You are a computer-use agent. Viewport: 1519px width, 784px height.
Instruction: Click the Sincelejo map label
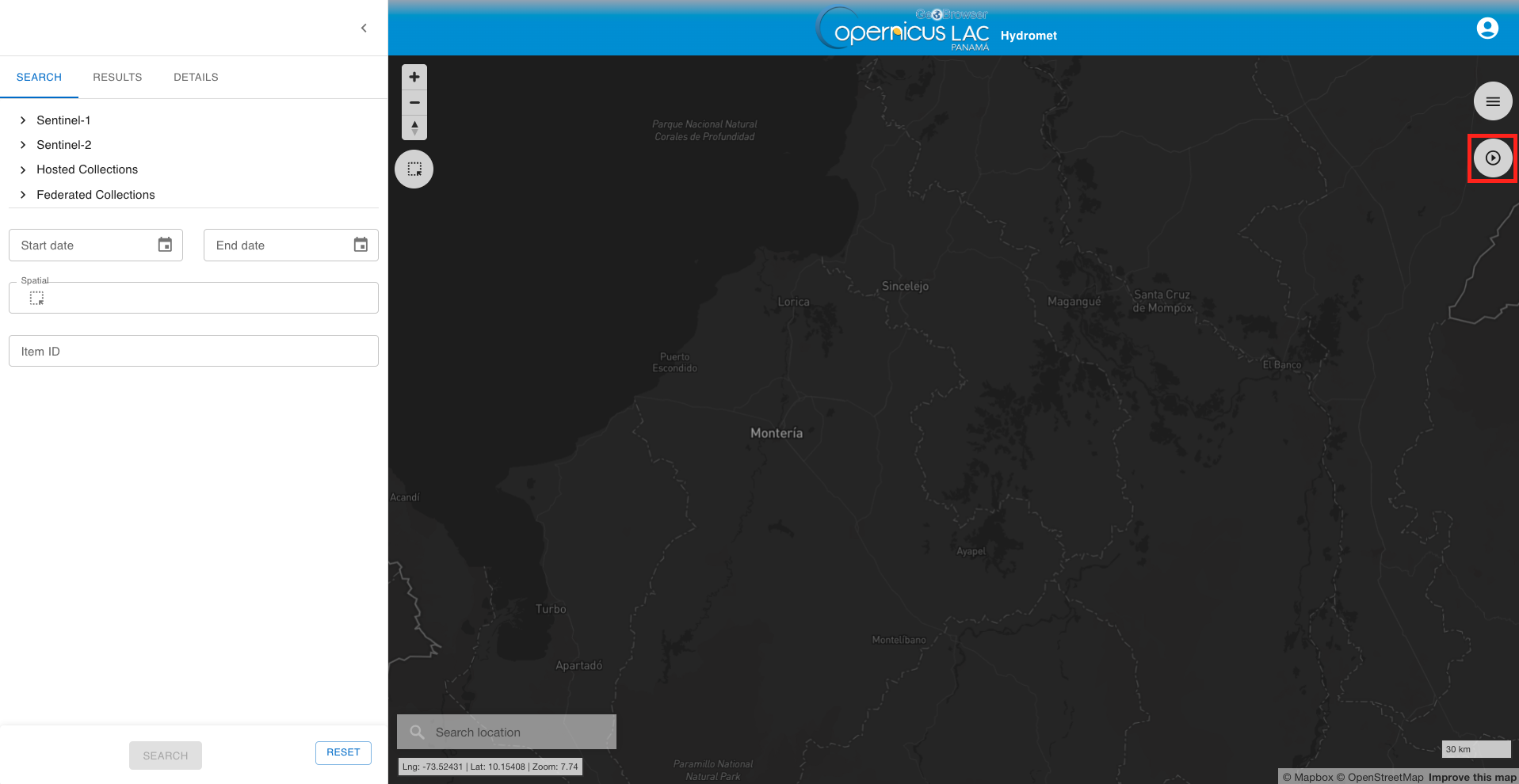tap(905, 287)
